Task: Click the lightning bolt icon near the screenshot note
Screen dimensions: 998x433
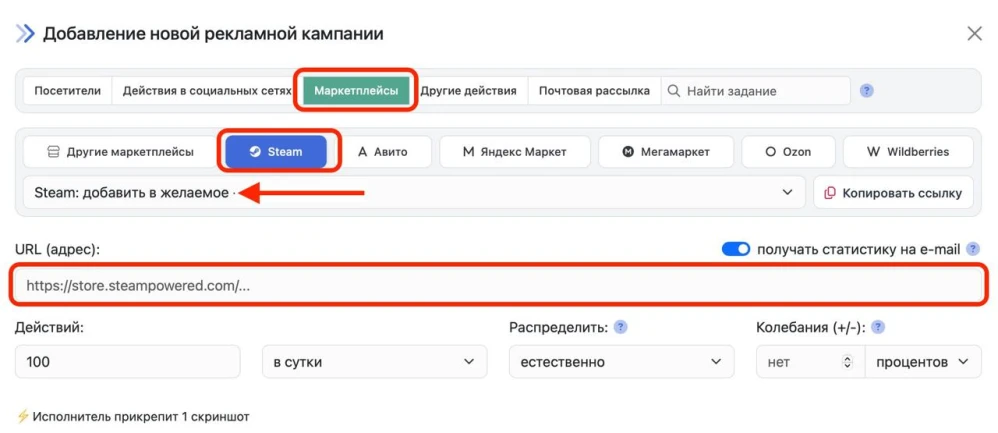Action: (22, 416)
